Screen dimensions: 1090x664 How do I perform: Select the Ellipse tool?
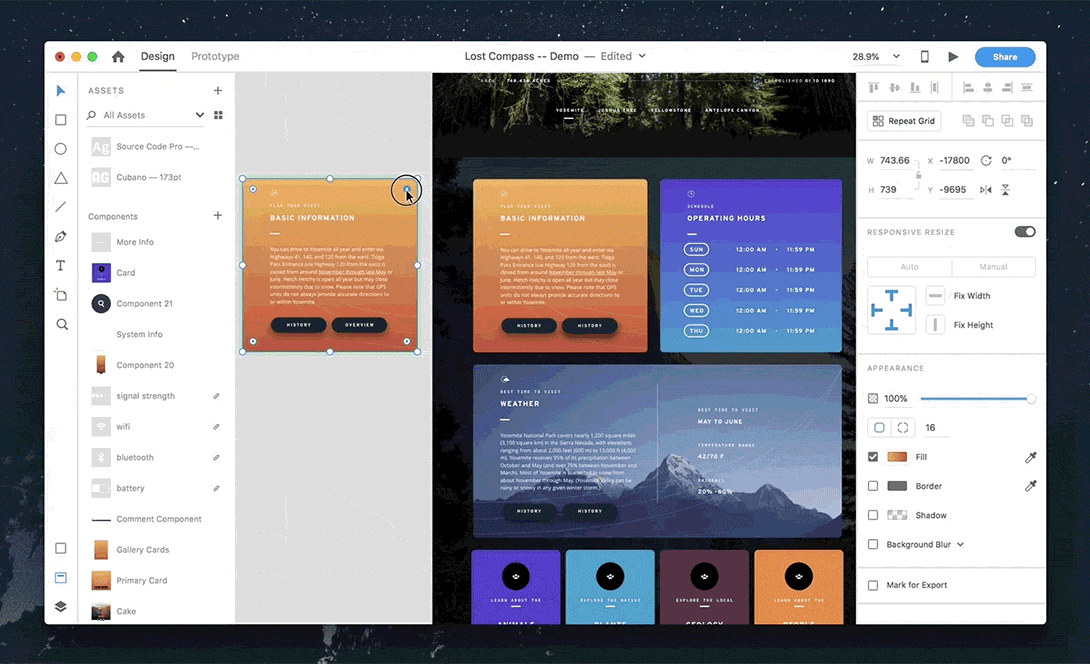(60, 149)
